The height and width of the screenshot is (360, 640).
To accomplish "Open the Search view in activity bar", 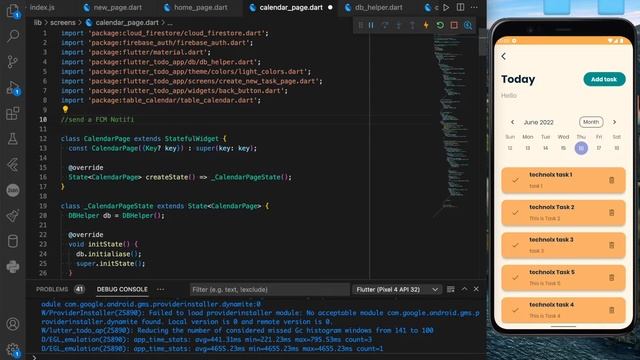I will click(x=13, y=36).
